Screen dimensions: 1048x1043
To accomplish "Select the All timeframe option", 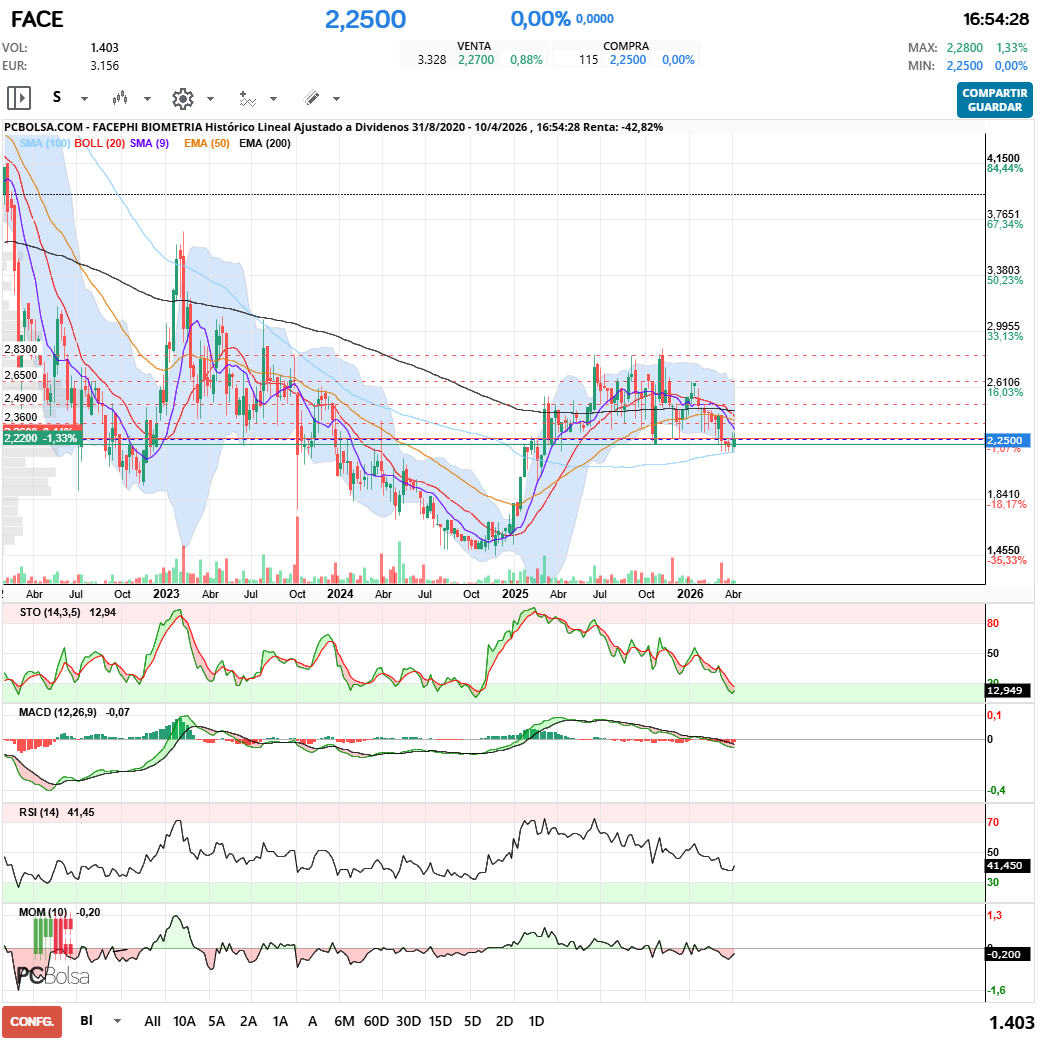I will coord(152,1021).
